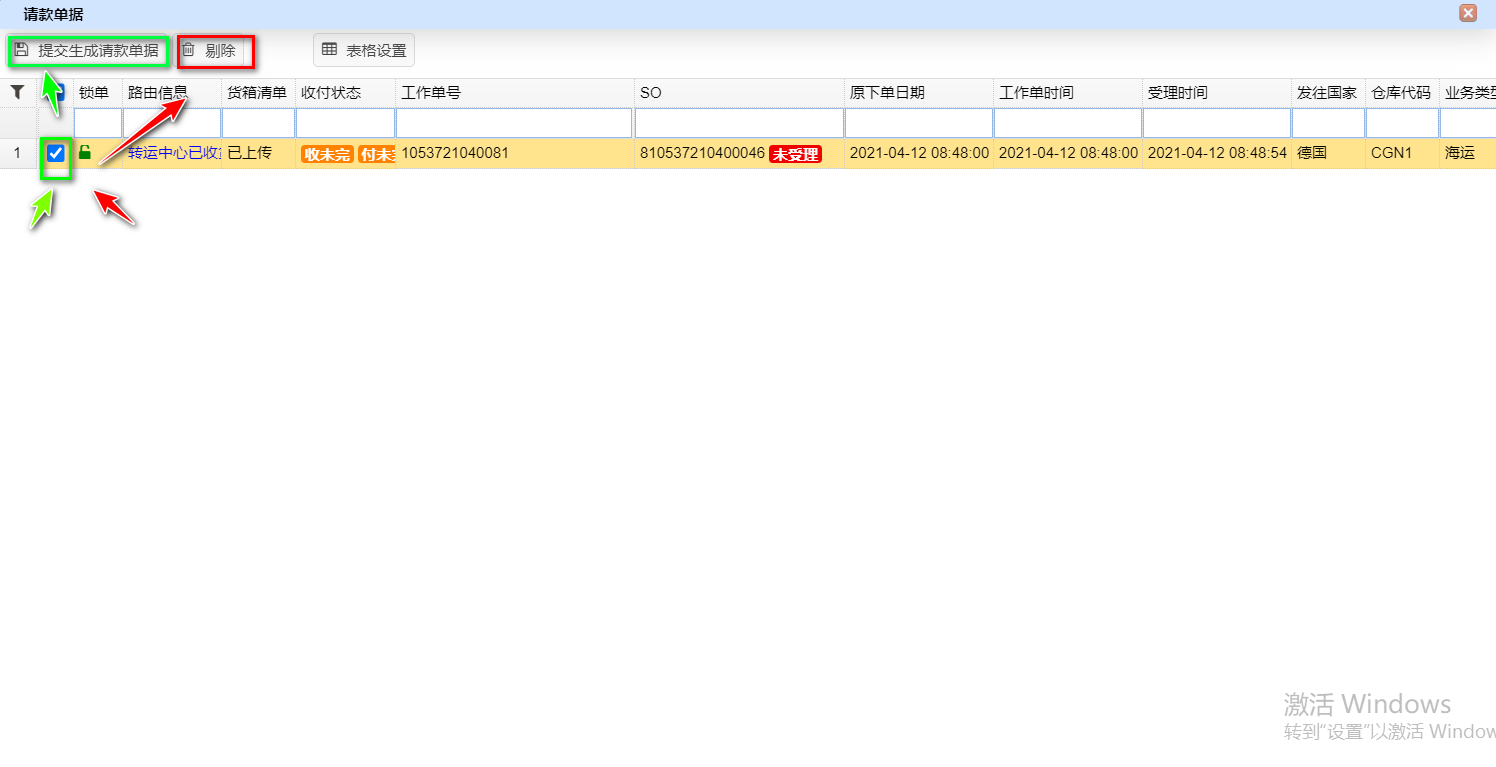Image resolution: width=1496 pixels, height=767 pixels.
Task: Select work order number 1053721040081
Action: (455, 153)
